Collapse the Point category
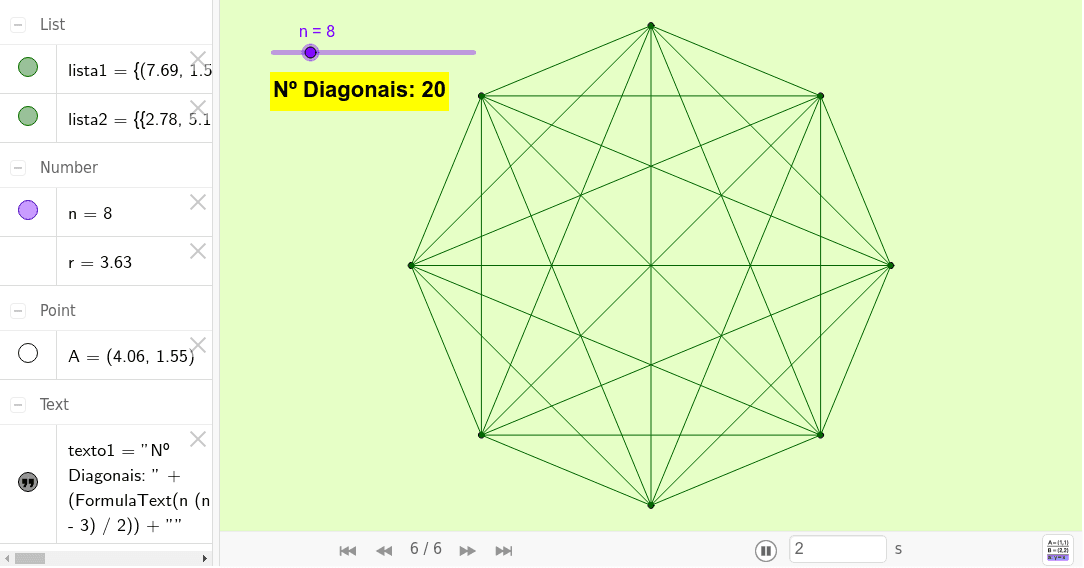The image size is (1084, 568). coord(18,311)
